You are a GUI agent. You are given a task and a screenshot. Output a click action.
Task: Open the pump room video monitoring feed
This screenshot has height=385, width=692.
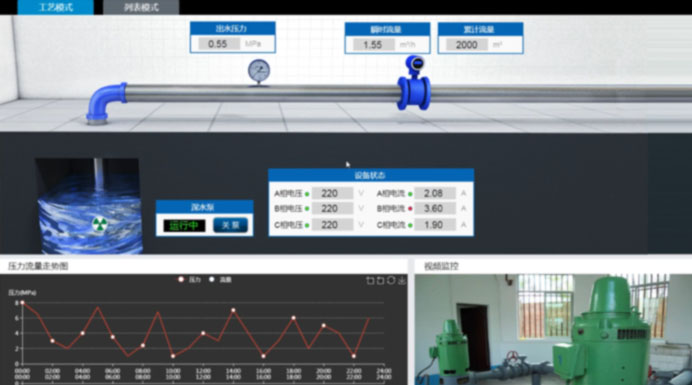tap(553, 329)
